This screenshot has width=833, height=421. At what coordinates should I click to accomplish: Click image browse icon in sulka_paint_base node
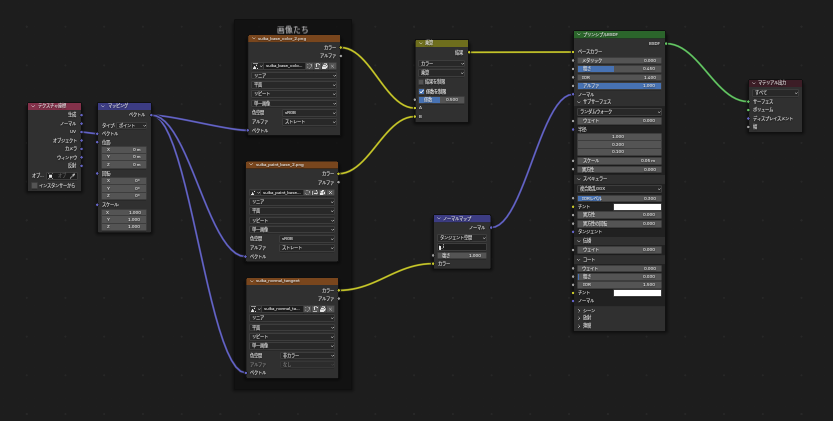coord(254,192)
